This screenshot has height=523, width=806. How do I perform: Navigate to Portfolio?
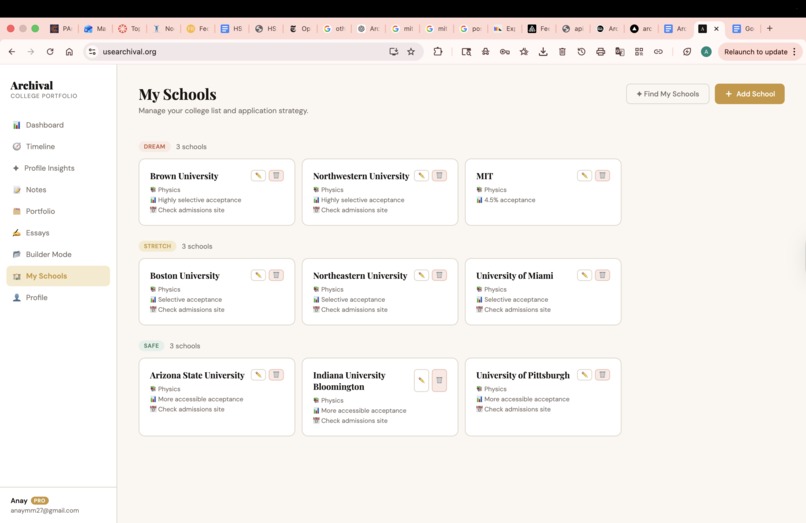(58, 211)
